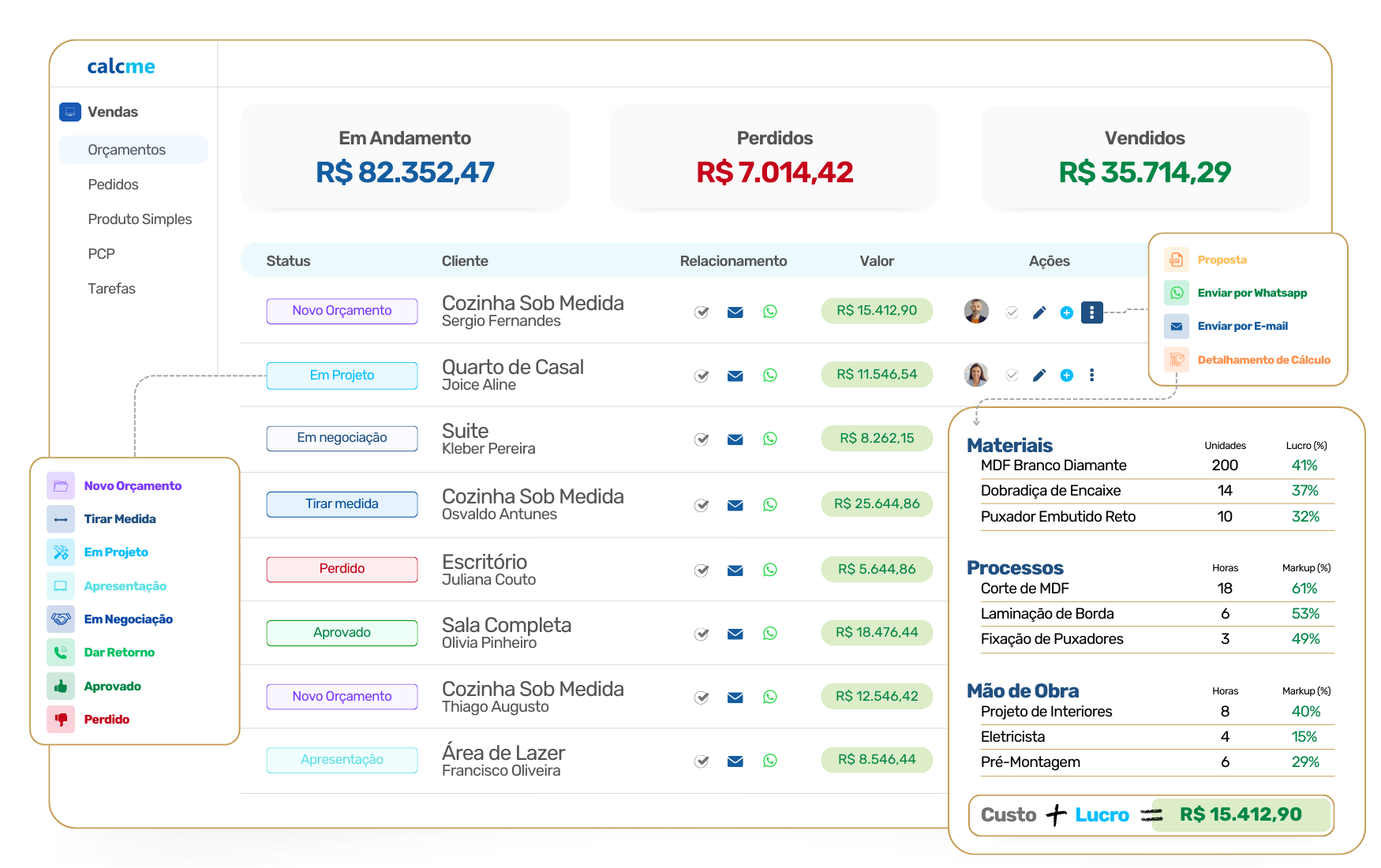Select Enviar por Whatsapp menu option
Screen dimensions: 1381x868
tap(1252, 293)
